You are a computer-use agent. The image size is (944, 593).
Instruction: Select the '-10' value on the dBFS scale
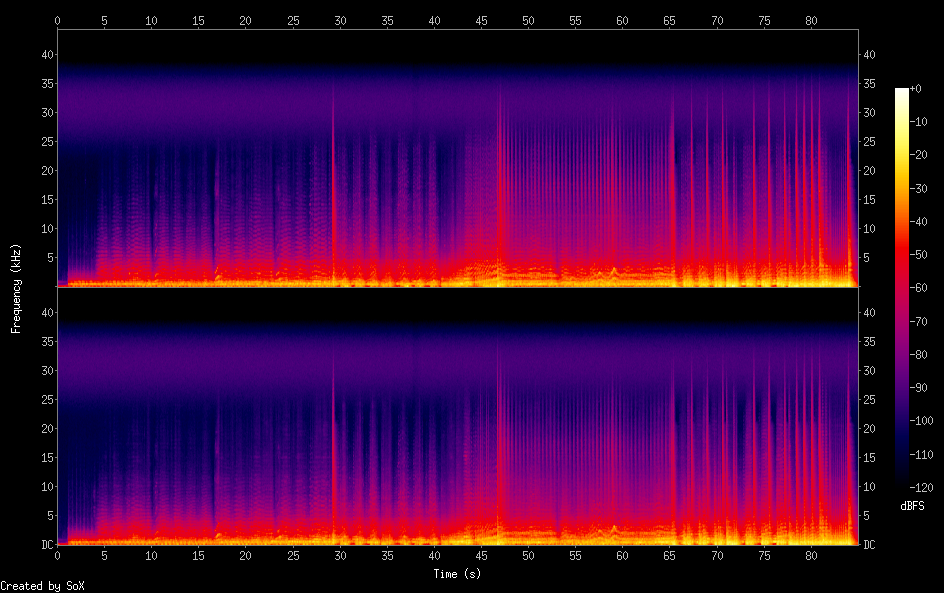[919, 122]
